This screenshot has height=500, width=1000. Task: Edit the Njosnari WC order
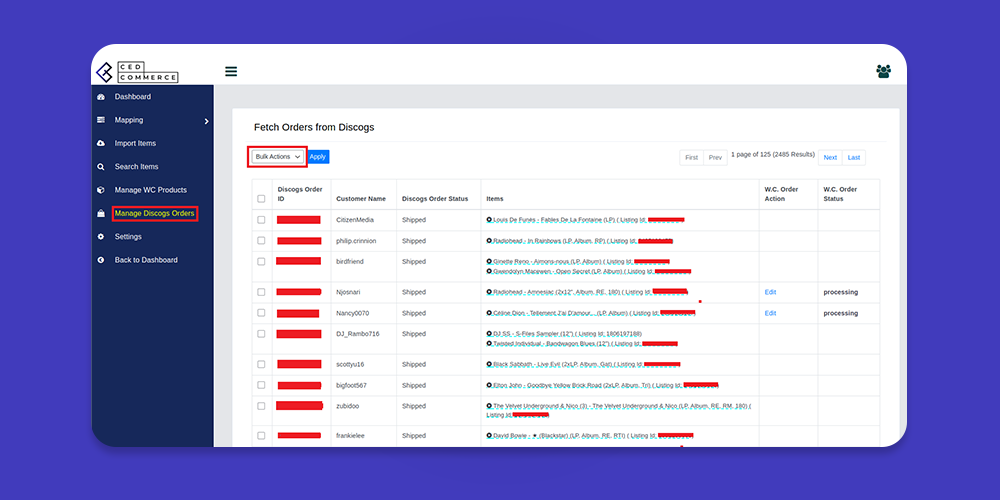(770, 292)
